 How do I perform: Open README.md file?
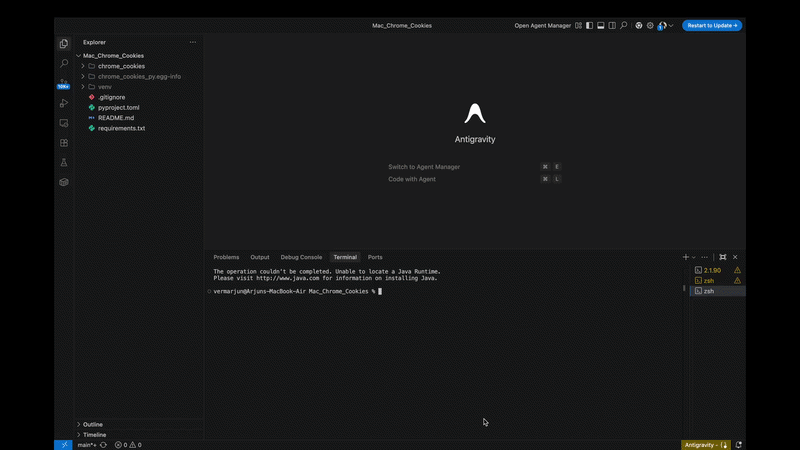[x=116, y=118]
